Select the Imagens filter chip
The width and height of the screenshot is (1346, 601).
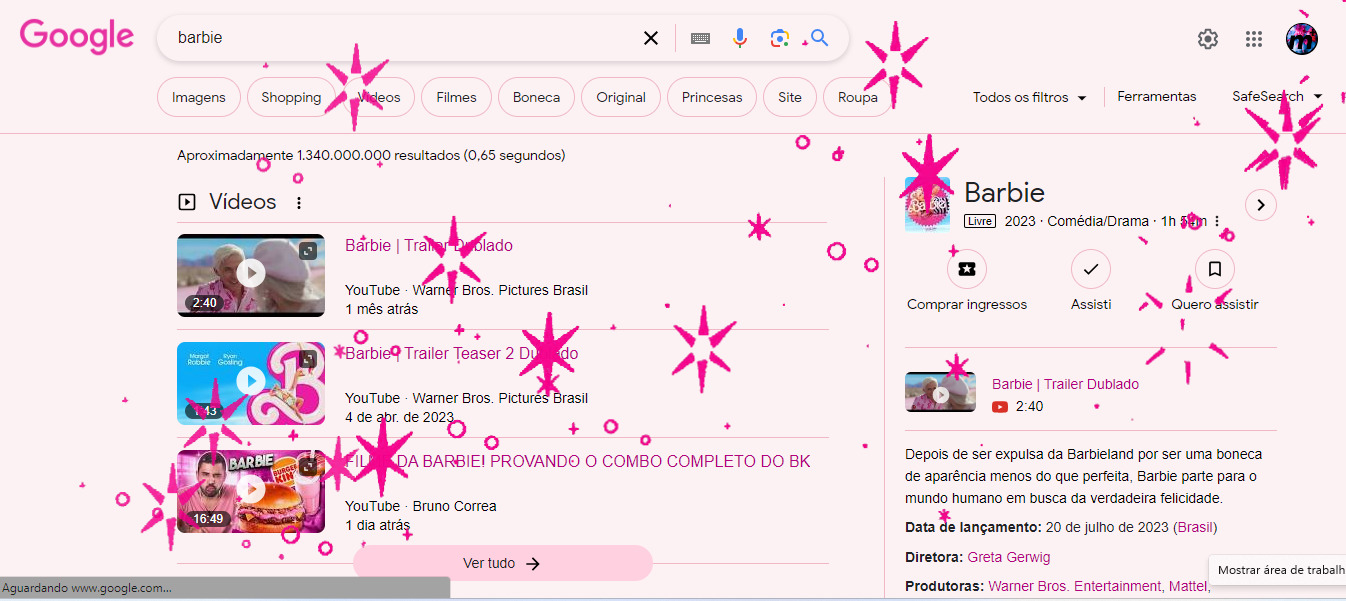pyautogui.click(x=199, y=97)
